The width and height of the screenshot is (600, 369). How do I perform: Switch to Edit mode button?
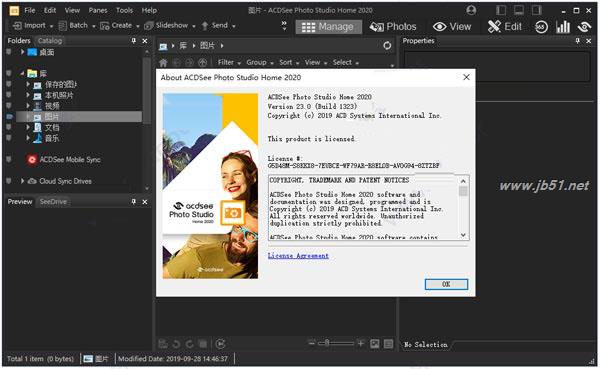[504, 27]
